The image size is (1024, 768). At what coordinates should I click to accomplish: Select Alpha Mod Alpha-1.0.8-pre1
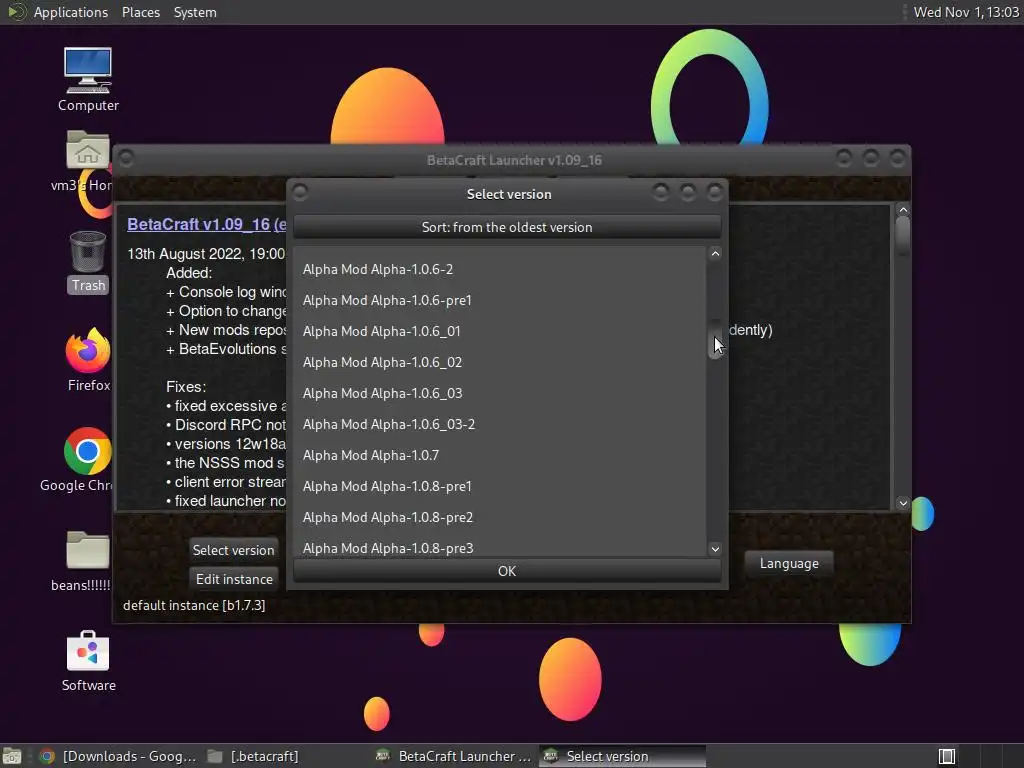coord(500,487)
